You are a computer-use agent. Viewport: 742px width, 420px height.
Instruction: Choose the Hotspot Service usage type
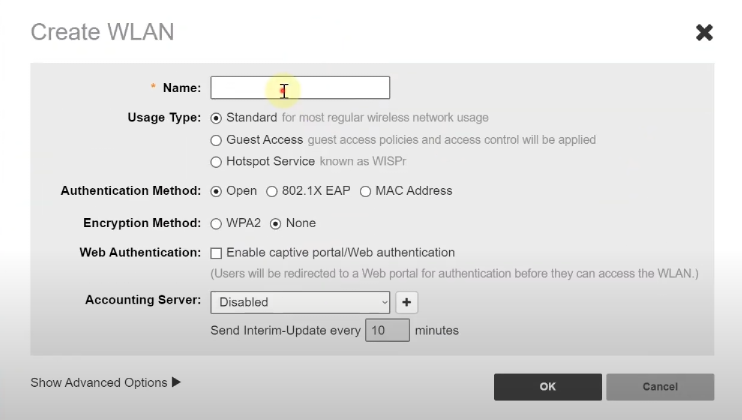coord(216,162)
